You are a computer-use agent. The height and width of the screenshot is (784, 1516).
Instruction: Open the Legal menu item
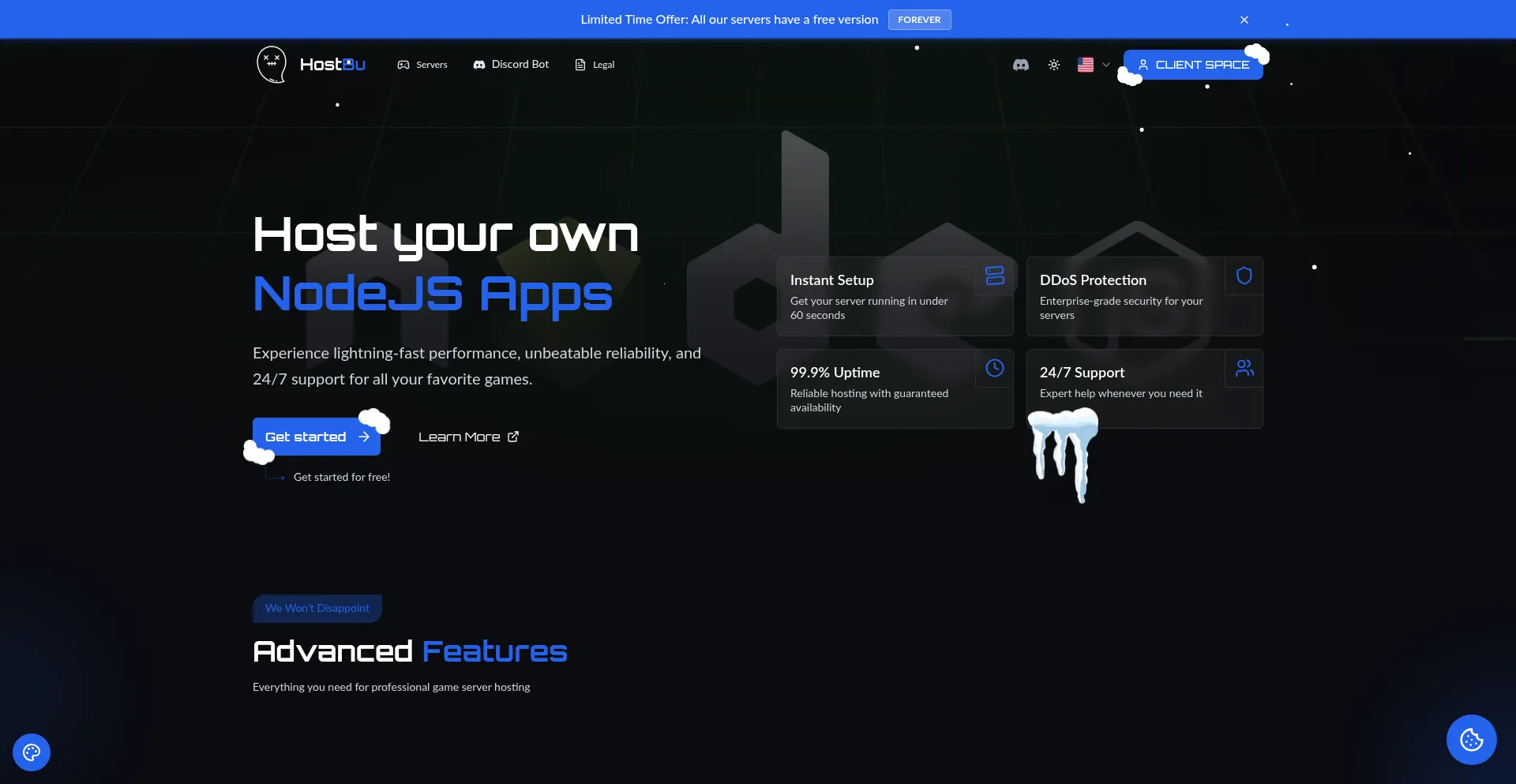(x=595, y=65)
